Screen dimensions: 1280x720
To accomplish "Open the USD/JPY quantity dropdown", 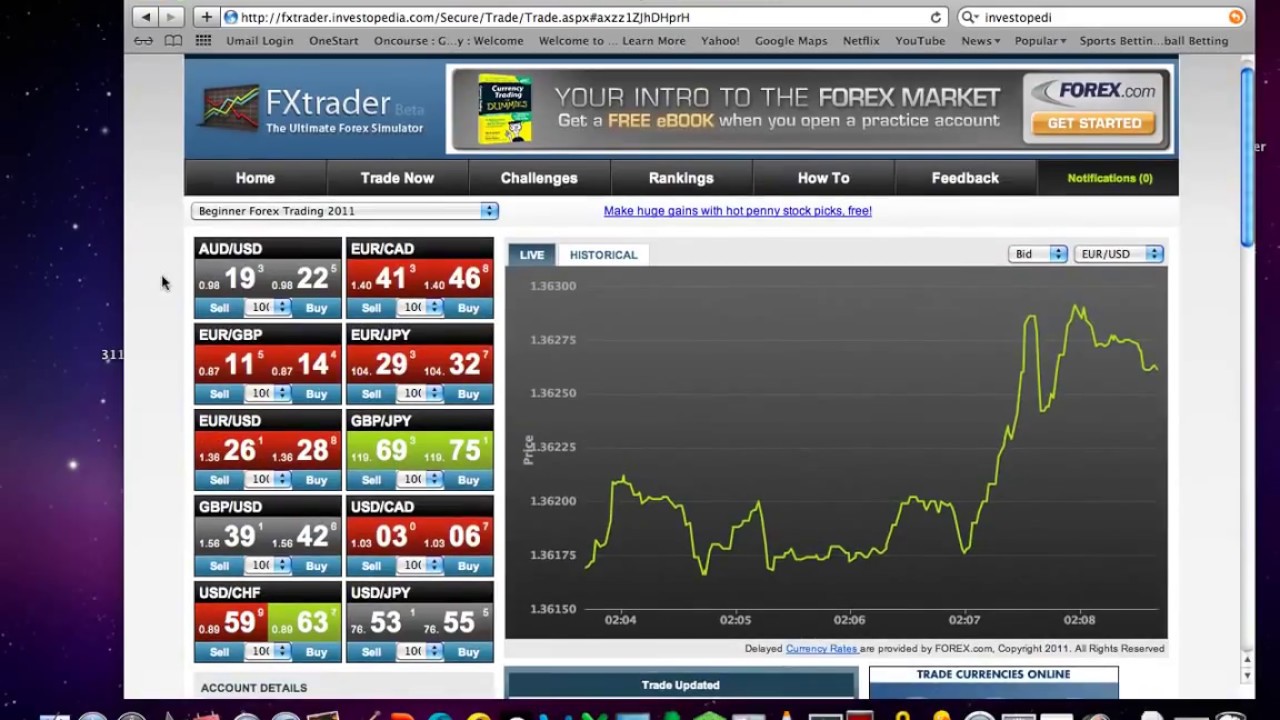I will tap(421, 651).
